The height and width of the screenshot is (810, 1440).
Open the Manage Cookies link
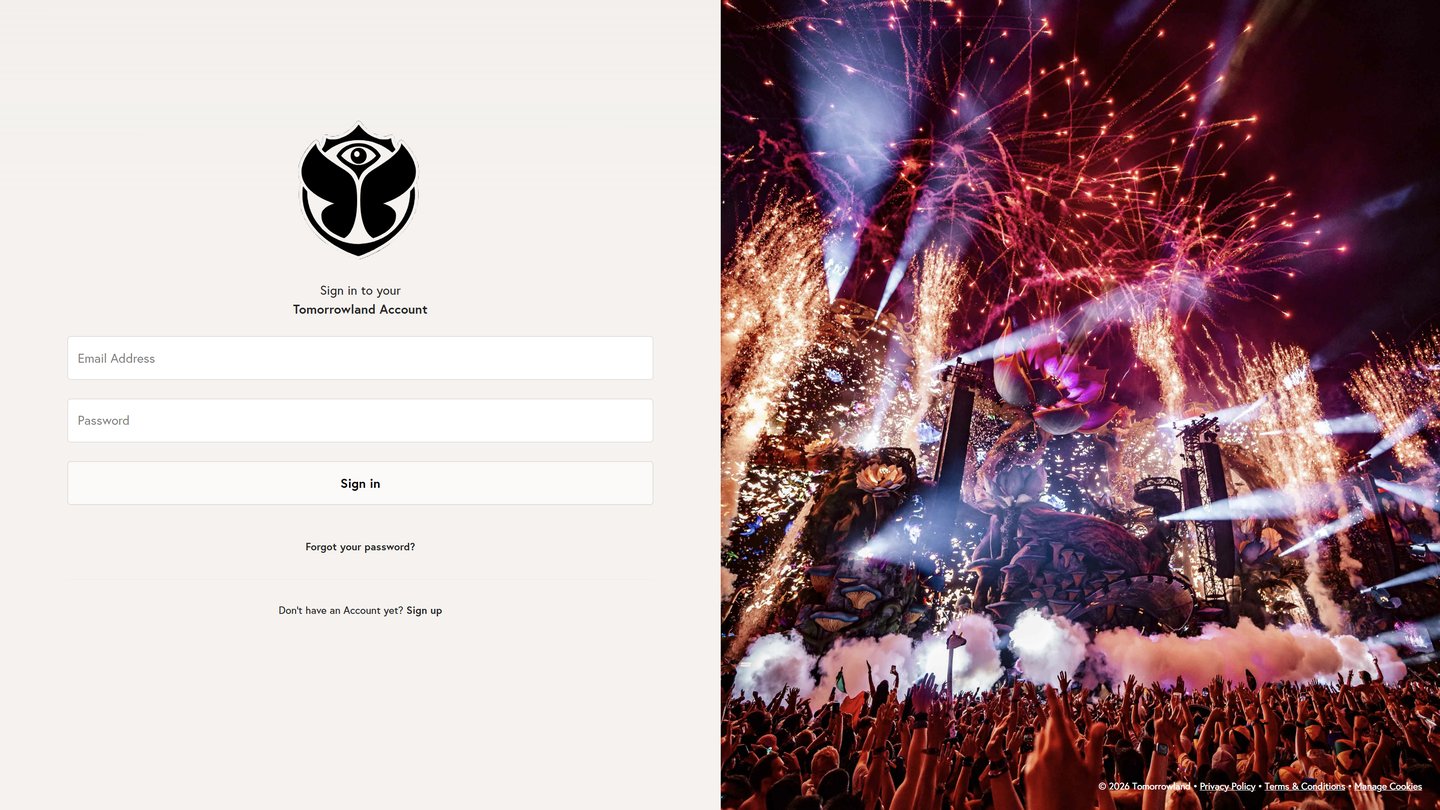point(1388,786)
